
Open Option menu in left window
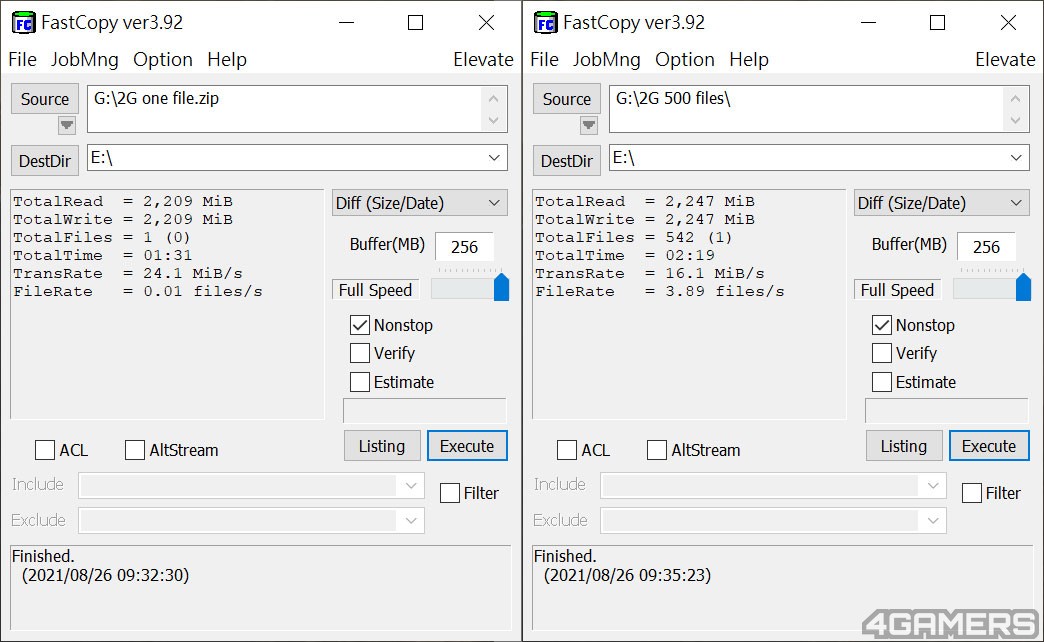point(162,59)
